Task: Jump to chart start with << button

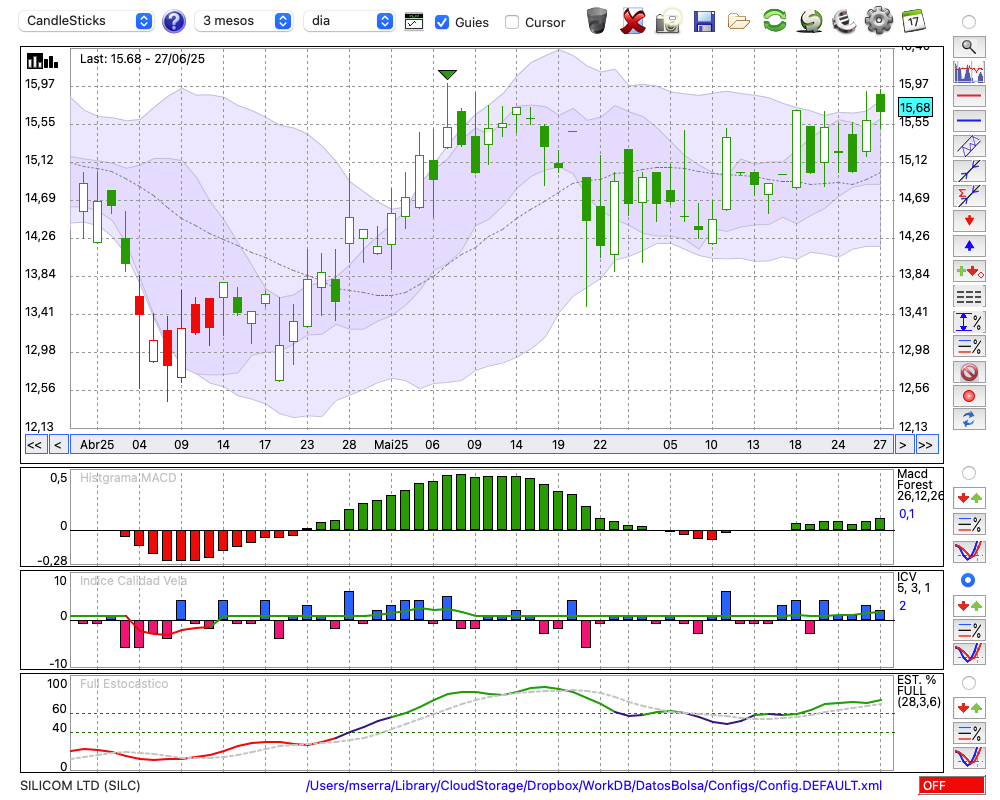Action: tap(34, 445)
